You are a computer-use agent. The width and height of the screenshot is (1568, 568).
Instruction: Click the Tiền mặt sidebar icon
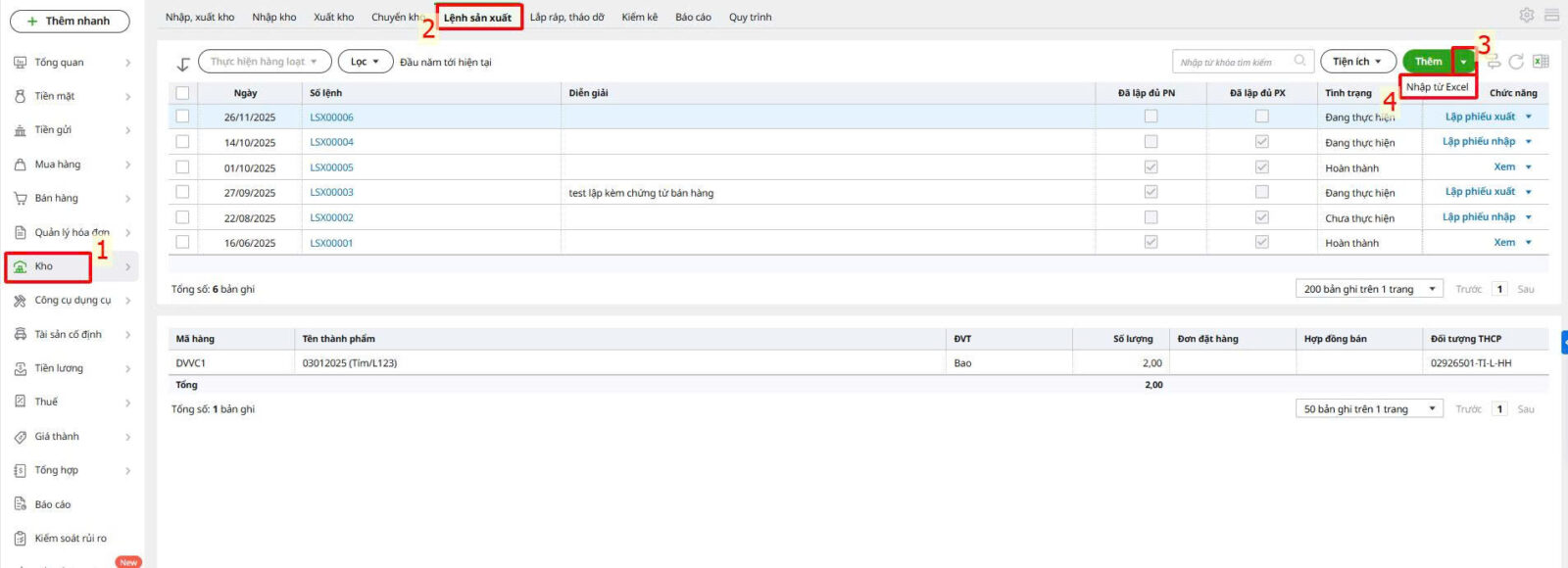point(20,96)
